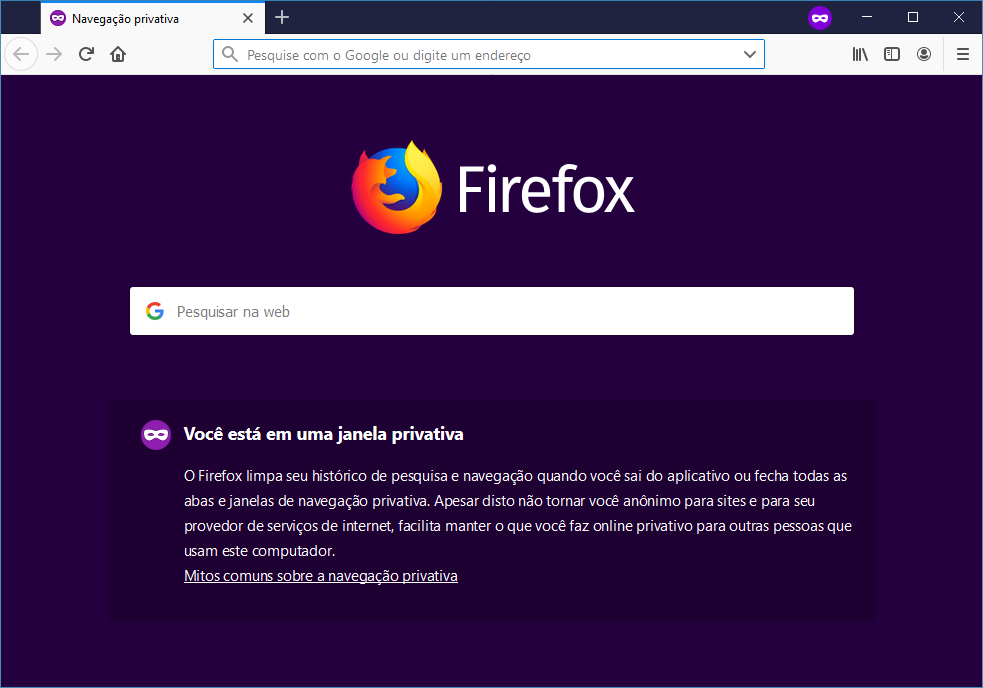
Task: Click the private mask icon in title bar
Action: click(x=819, y=18)
